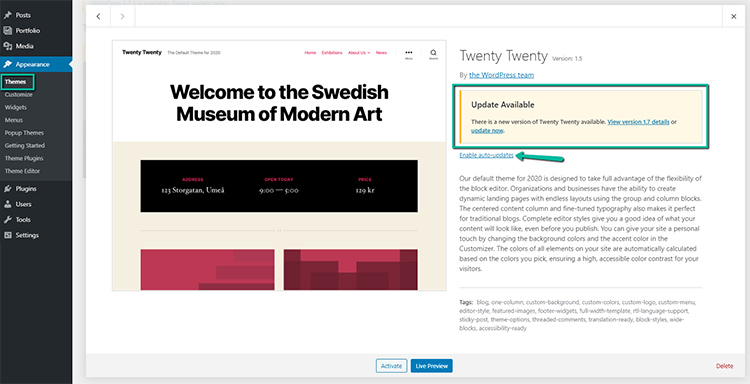Screen dimensions: 750x384
Task: Click Exhibitions in the preview navigation
Action: coord(332,53)
